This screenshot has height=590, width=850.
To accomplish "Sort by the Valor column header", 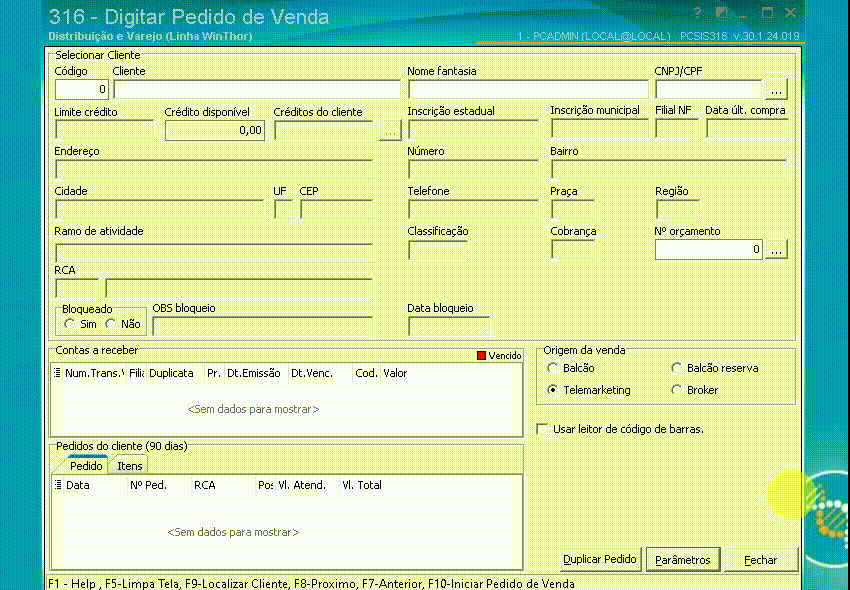I will (395, 373).
